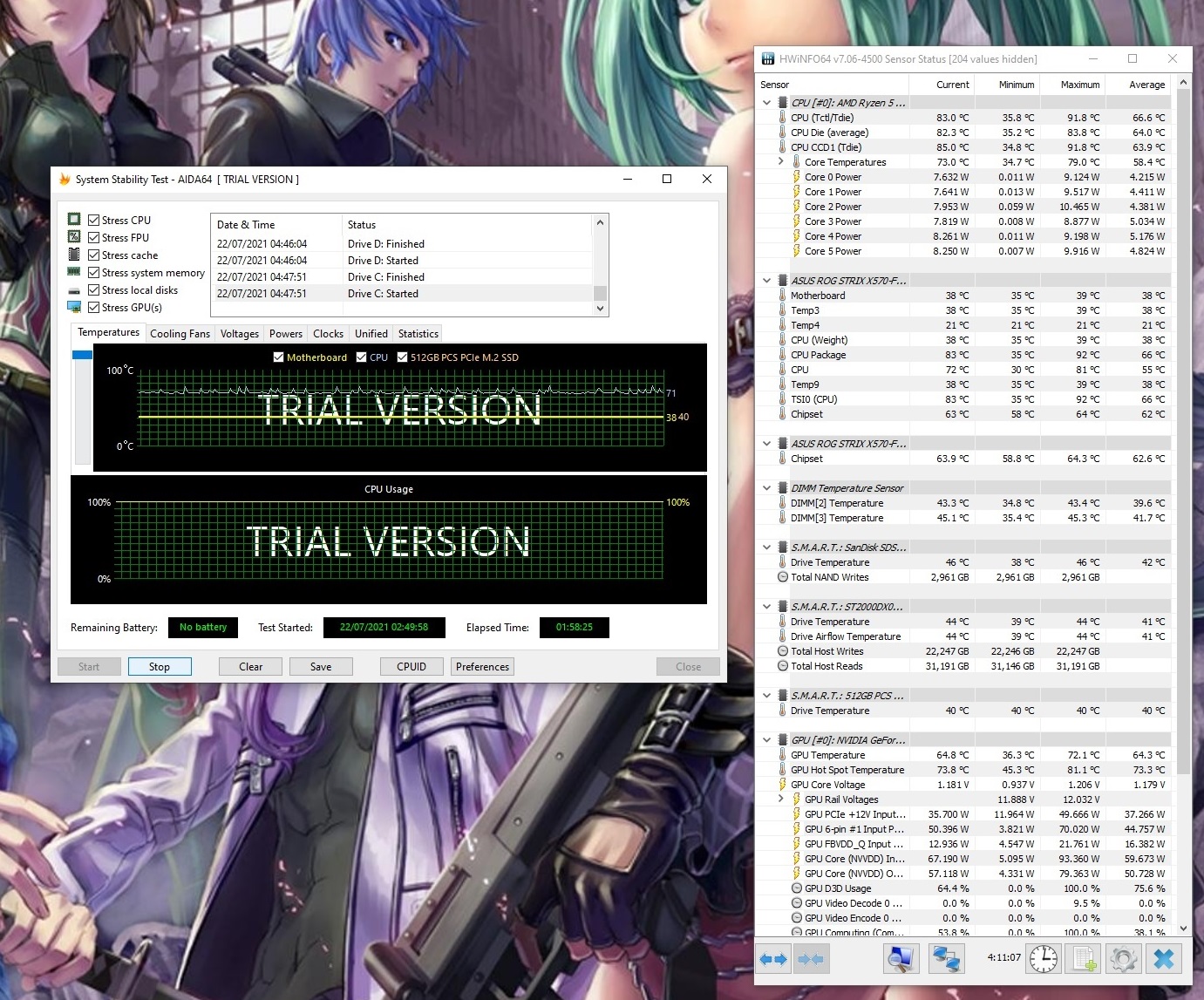
Task: Click the Clear button
Action: point(250,667)
